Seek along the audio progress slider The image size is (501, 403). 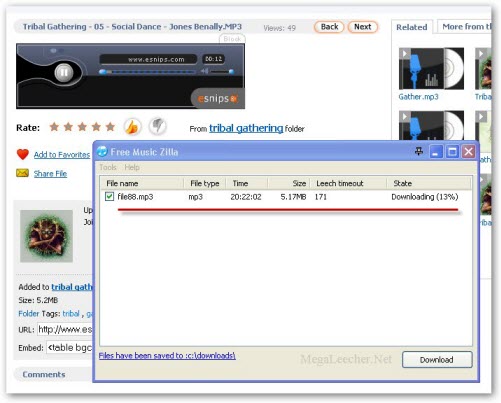(148, 72)
